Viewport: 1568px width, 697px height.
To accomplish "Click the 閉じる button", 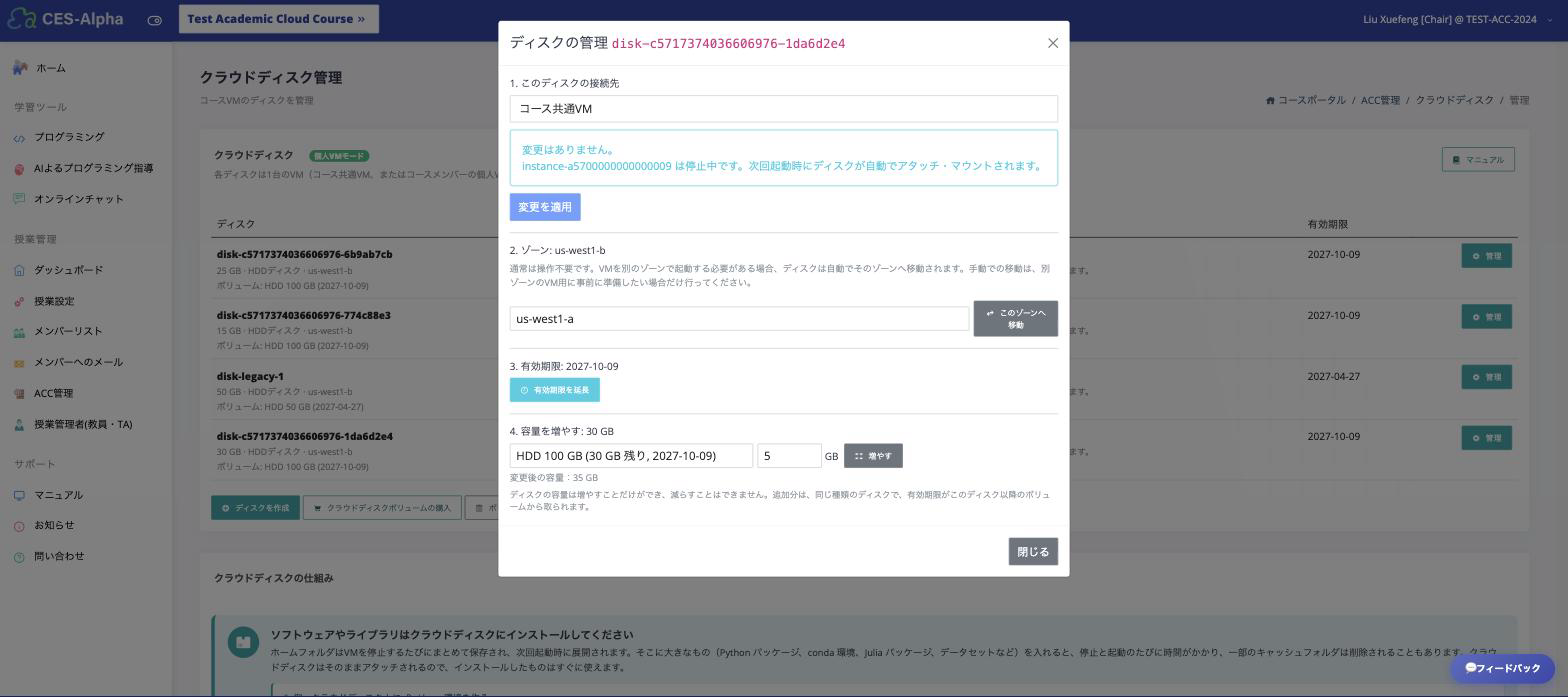I will [1033, 552].
